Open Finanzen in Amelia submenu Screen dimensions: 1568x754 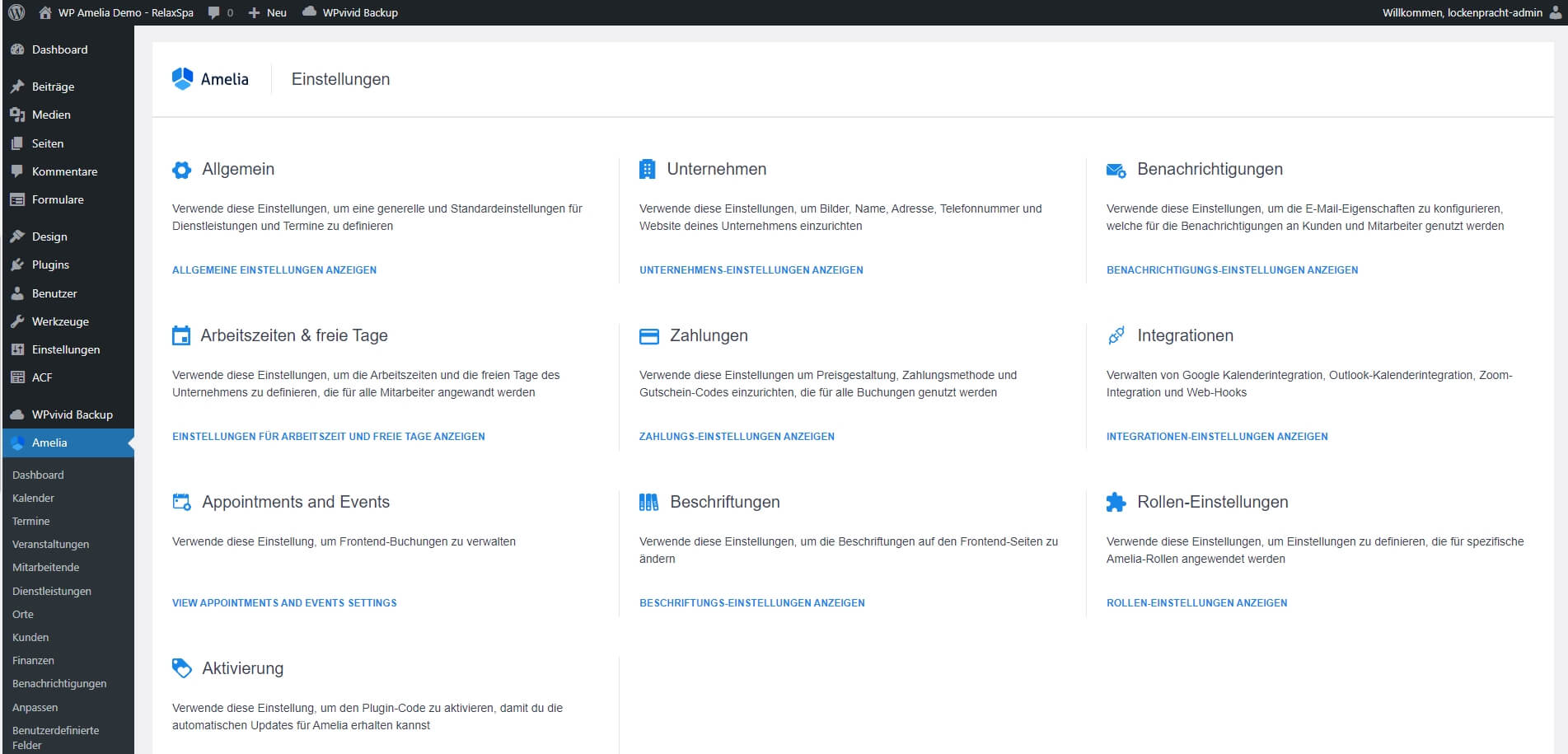(x=33, y=660)
